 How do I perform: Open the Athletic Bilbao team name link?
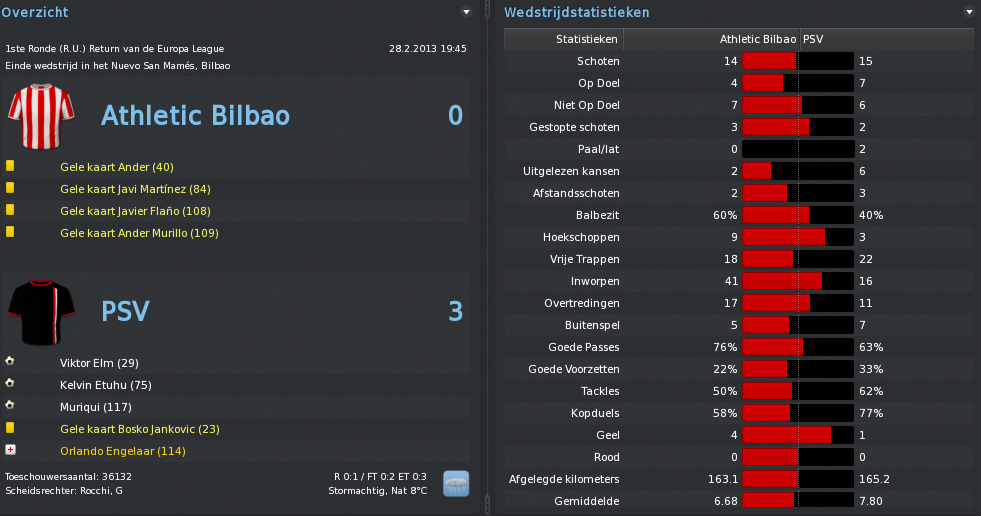click(x=195, y=116)
